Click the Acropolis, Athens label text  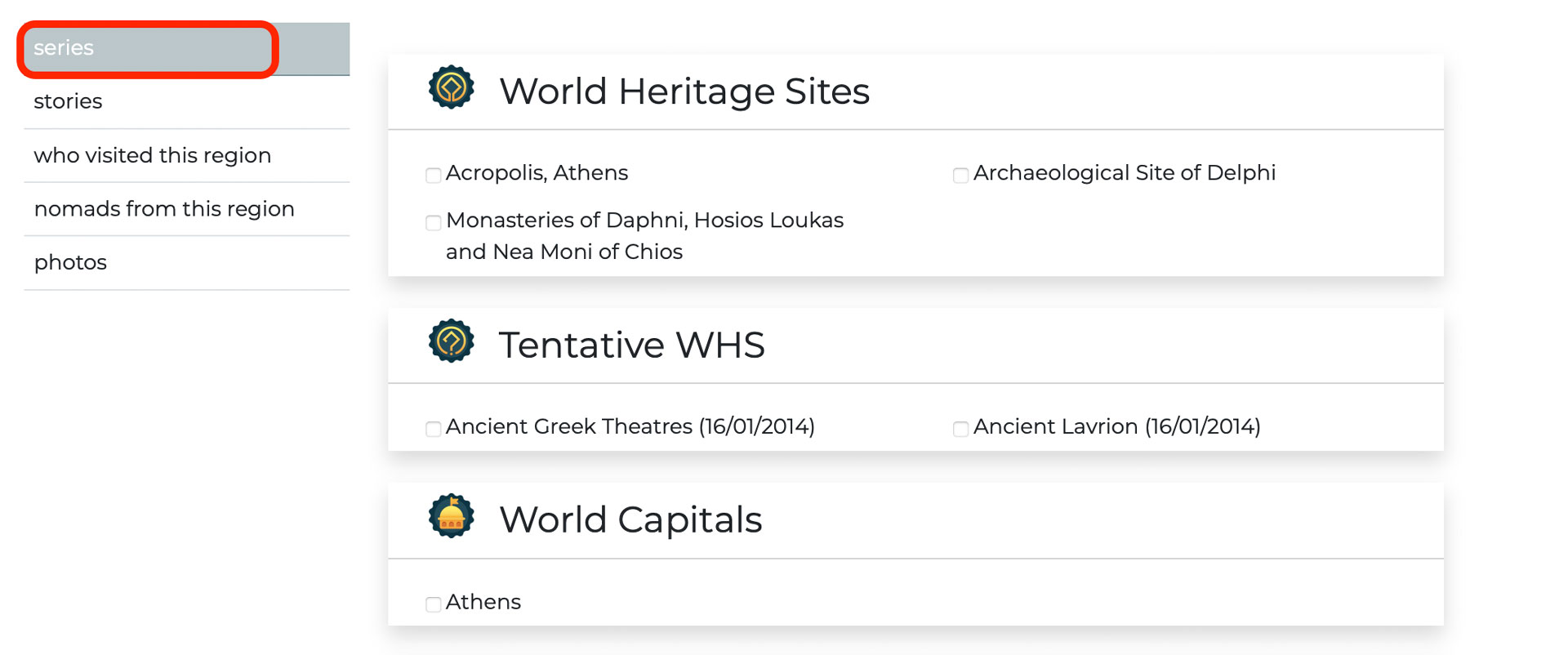[537, 173]
